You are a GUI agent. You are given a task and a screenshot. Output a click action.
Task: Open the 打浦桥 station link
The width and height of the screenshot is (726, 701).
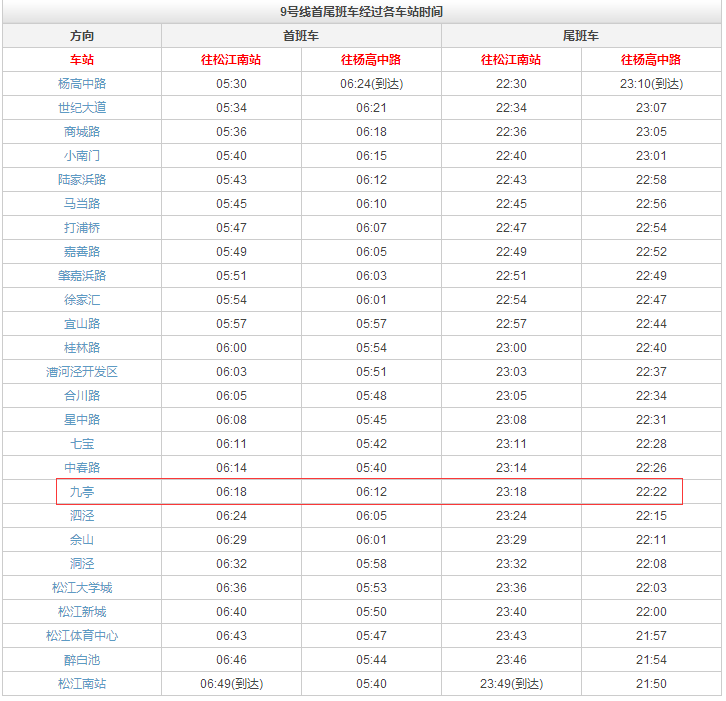click(x=82, y=228)
